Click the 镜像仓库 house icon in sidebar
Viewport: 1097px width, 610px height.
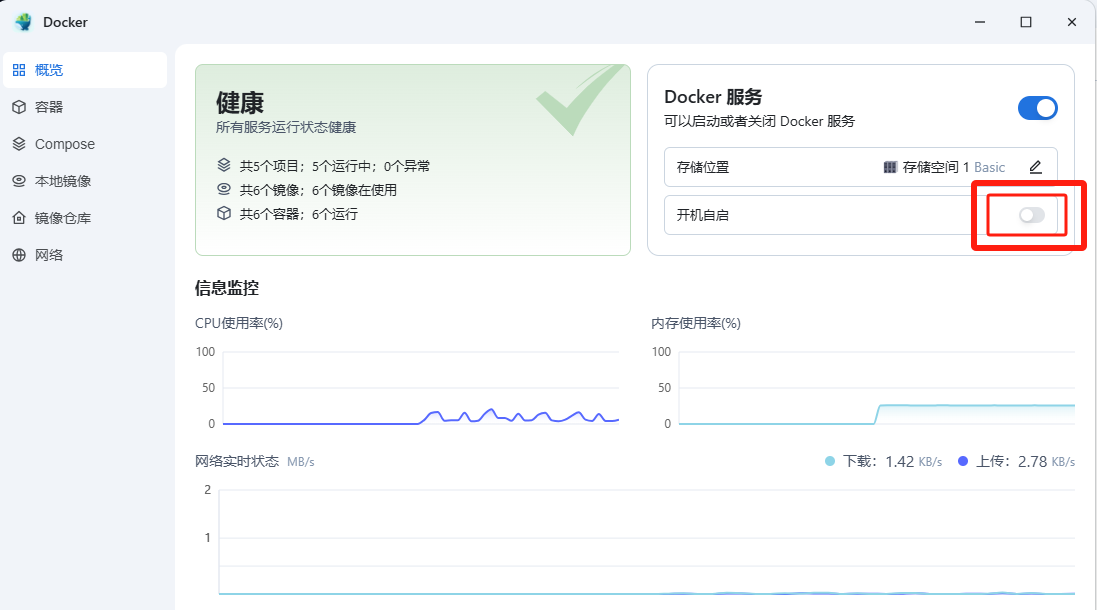point(19,218)
